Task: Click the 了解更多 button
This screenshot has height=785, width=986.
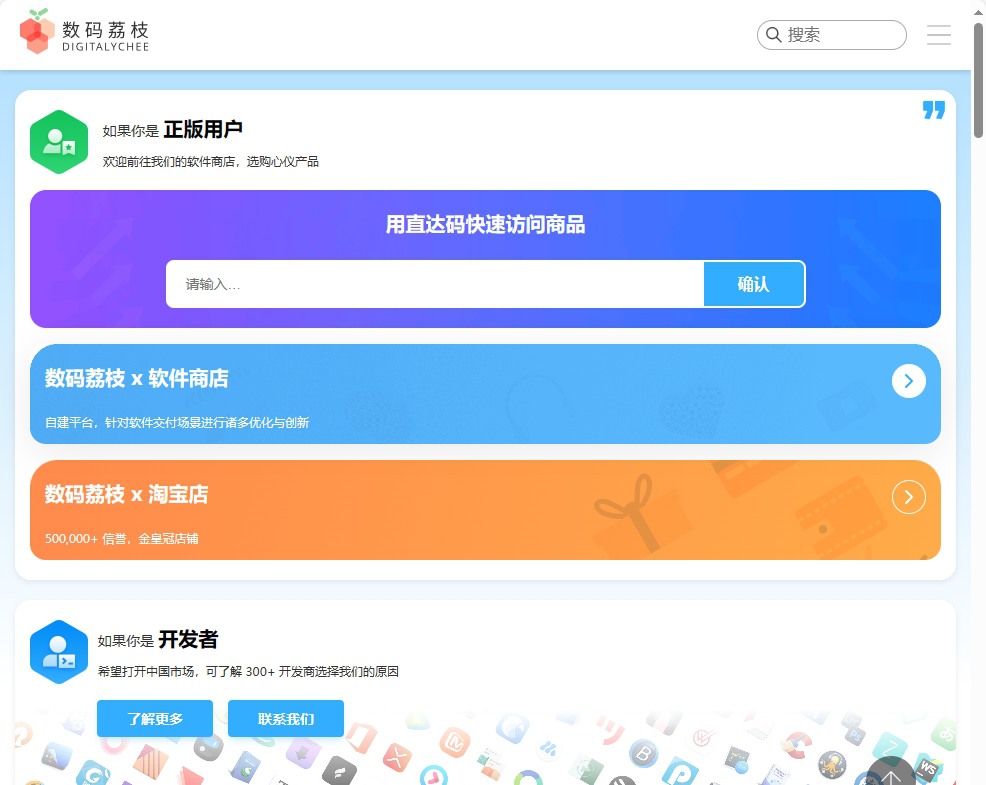Action: click(154, 718)
